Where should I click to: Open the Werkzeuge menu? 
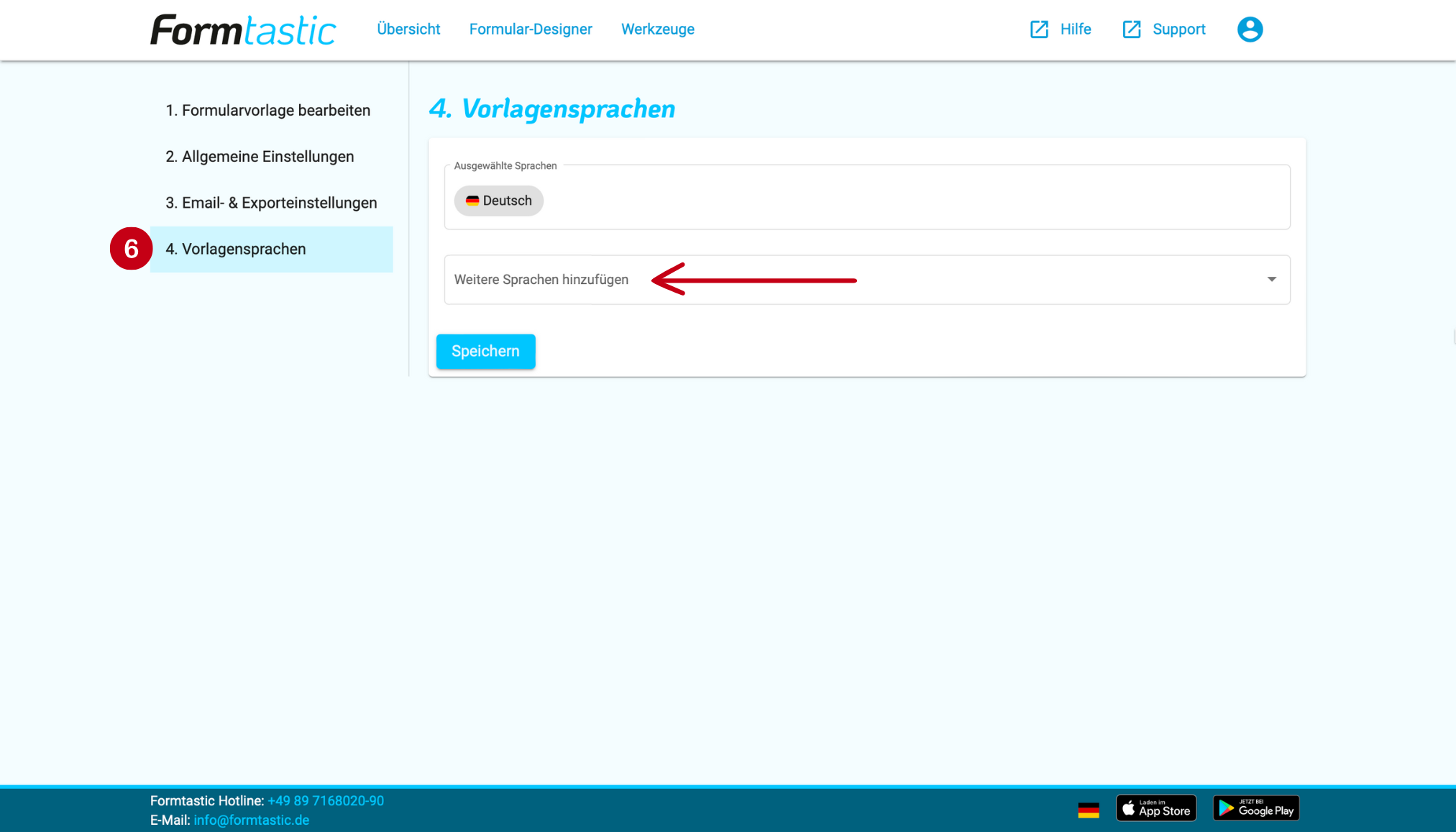pyautogui.click(x=658, y=29)
